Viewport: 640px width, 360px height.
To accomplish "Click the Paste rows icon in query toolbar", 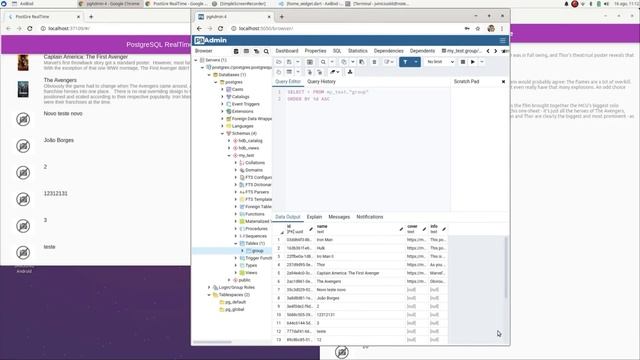I will (x=362, y=62).
